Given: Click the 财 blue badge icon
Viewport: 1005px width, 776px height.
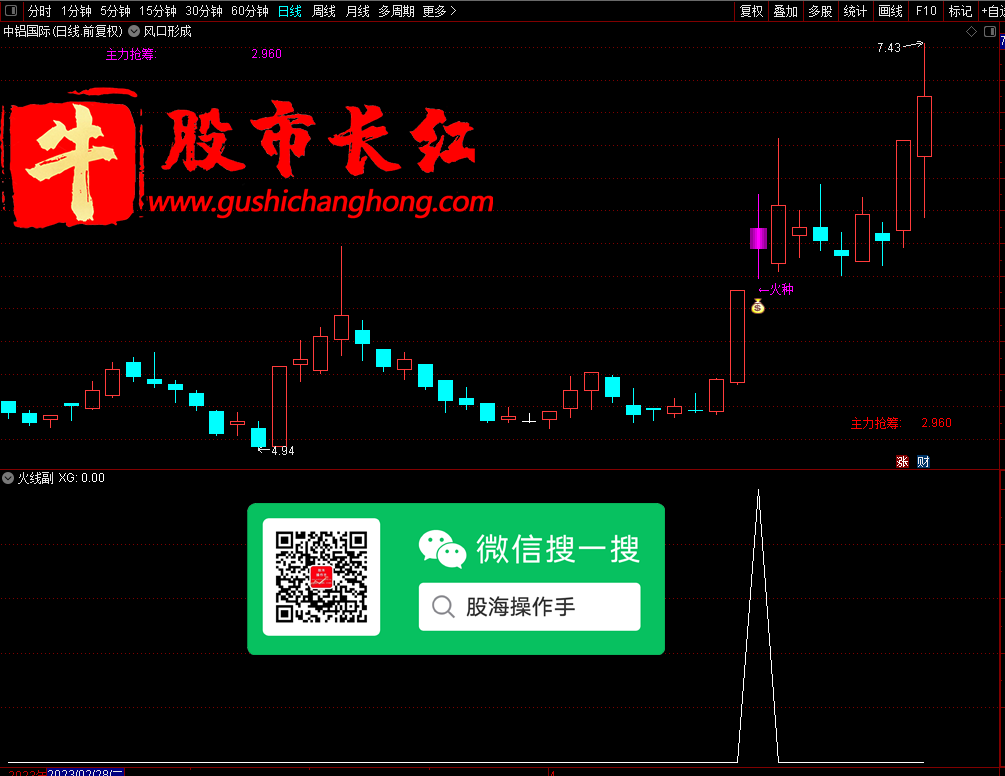Looking at the screenshot, I should pos(923,461).
